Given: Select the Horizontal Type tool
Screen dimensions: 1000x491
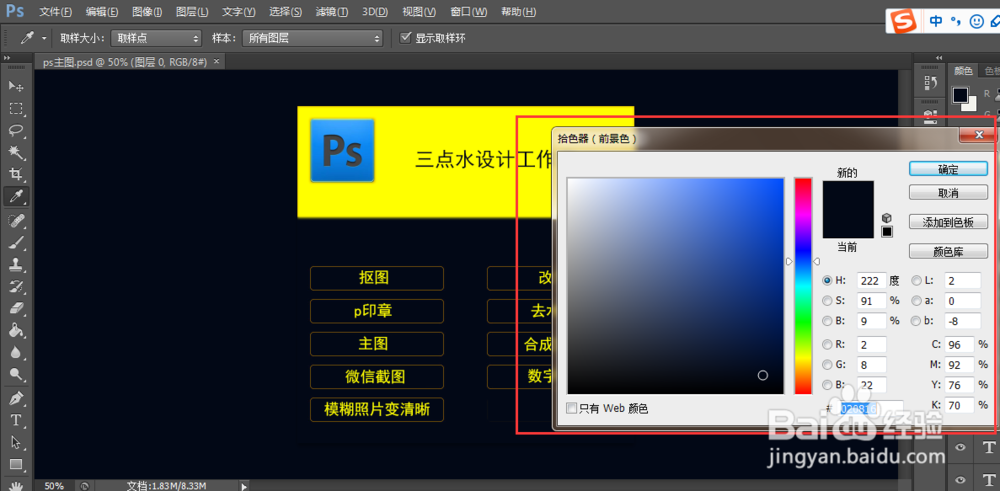Looking at the screenshot, I should click(16, 421).
